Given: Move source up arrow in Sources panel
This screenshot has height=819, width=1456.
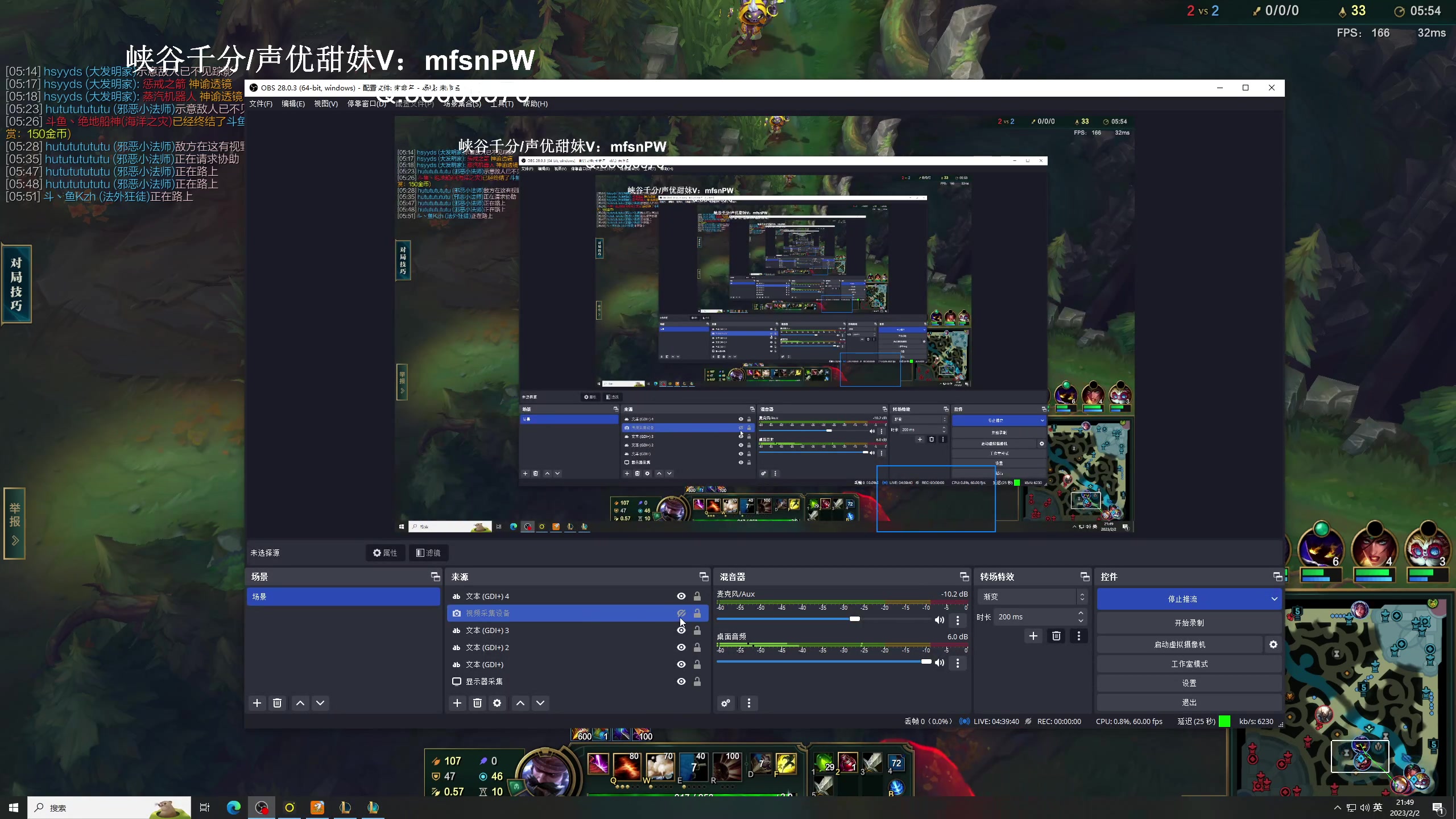Looking at the screenshot, I should [520, 703].
